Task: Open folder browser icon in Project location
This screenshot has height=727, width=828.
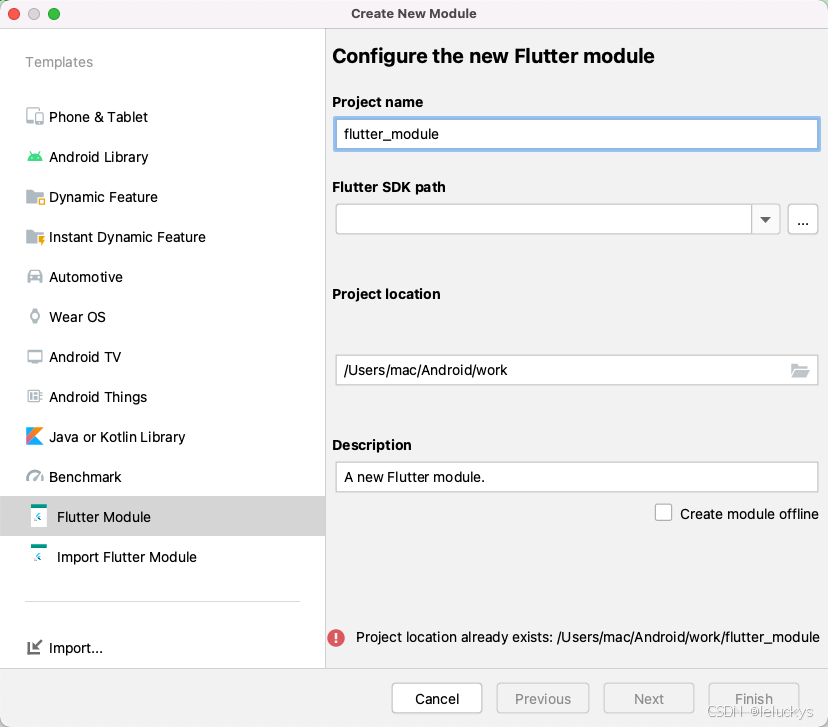Action: [800, 371]
